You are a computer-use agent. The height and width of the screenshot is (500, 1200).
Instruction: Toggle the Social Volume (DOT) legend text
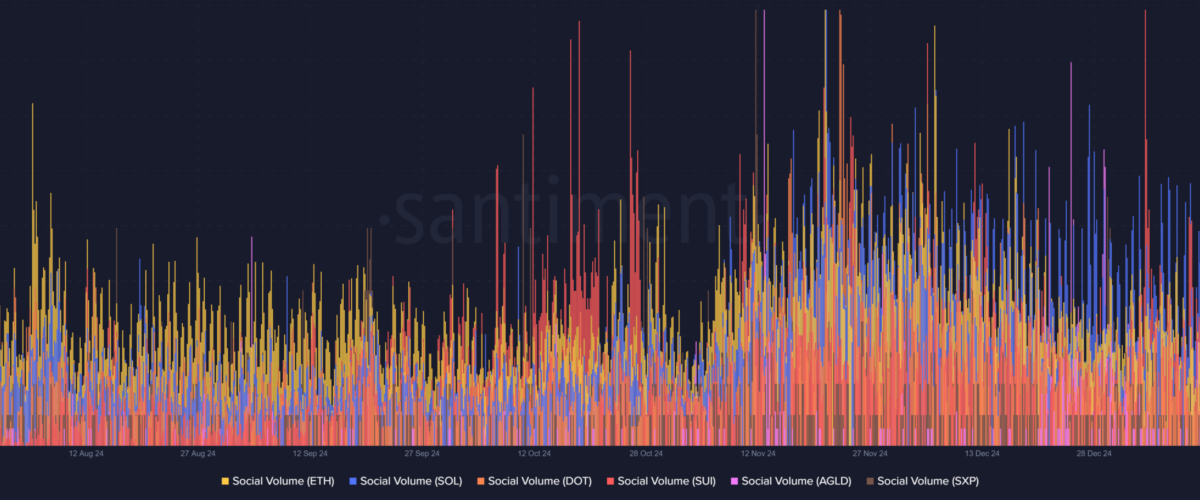(x=539, y=481)
